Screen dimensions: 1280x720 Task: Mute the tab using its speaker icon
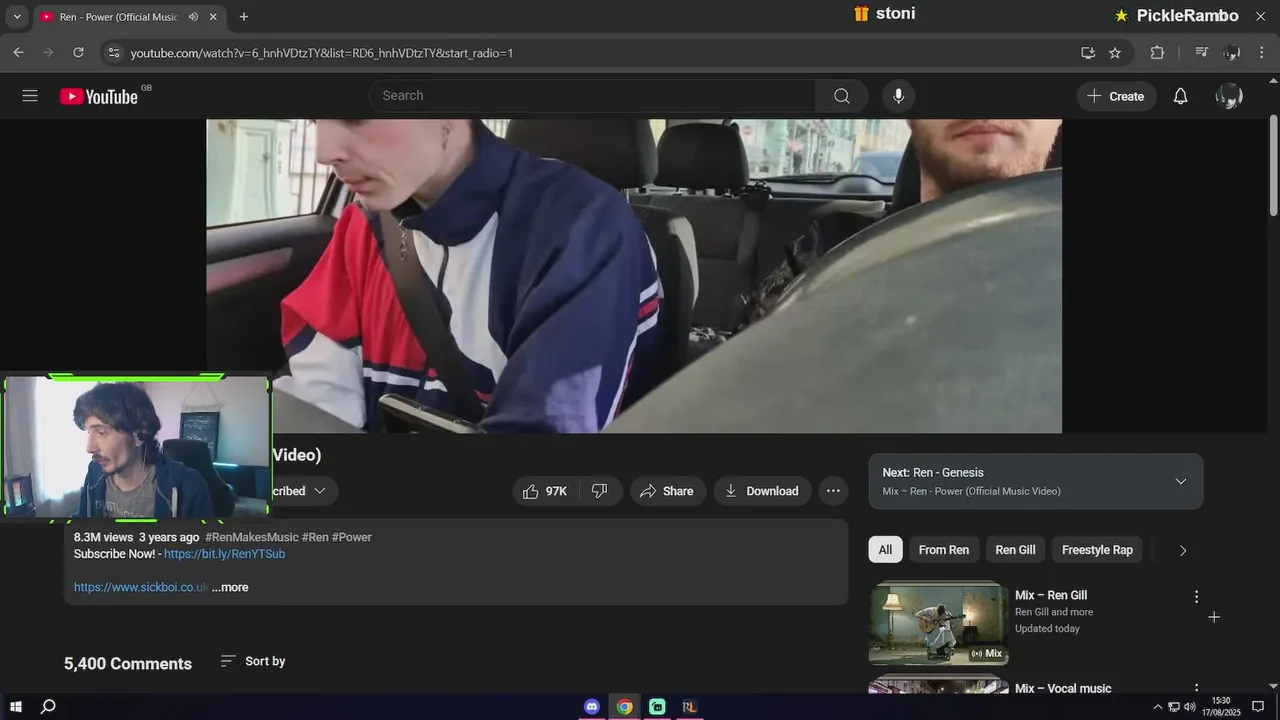(193, 17)
